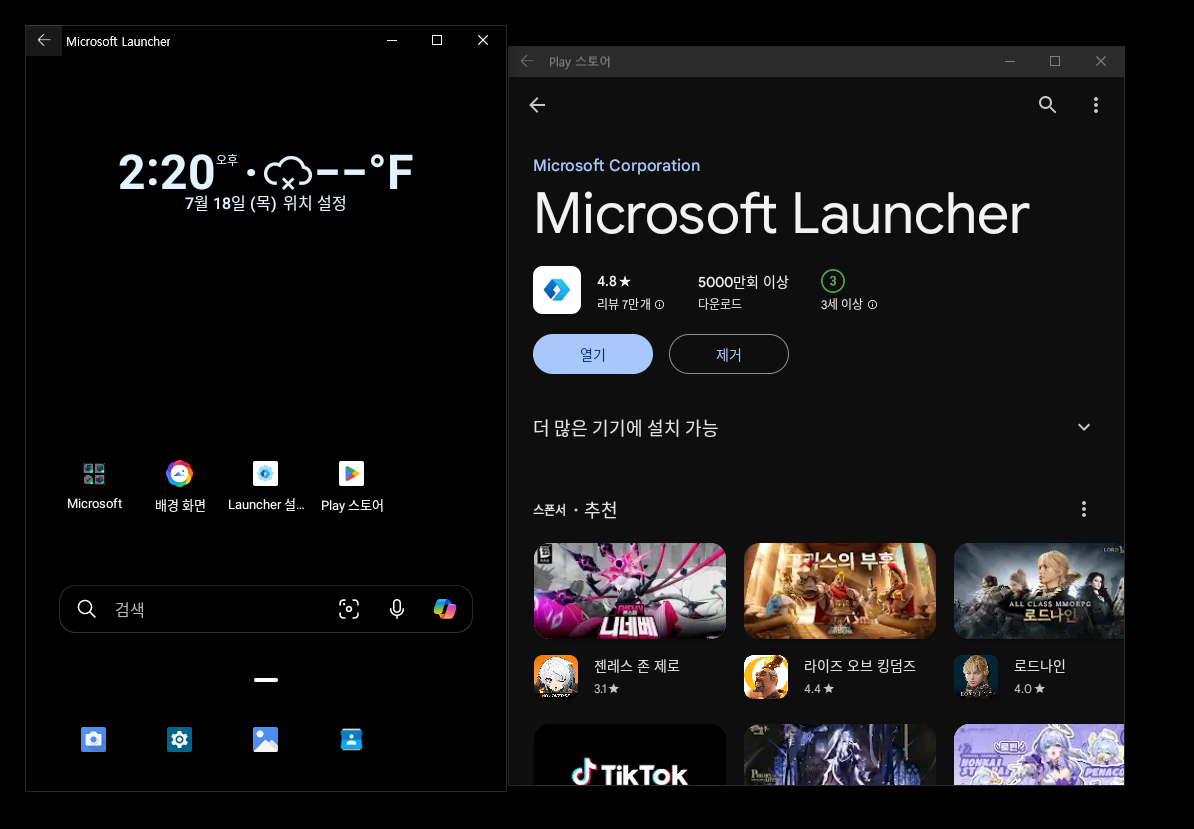The height and width of the screenshot is (829, 1194).
Task: Expand 더 많은 기기에 설치 가능 section
Action: pos(1084,427)
